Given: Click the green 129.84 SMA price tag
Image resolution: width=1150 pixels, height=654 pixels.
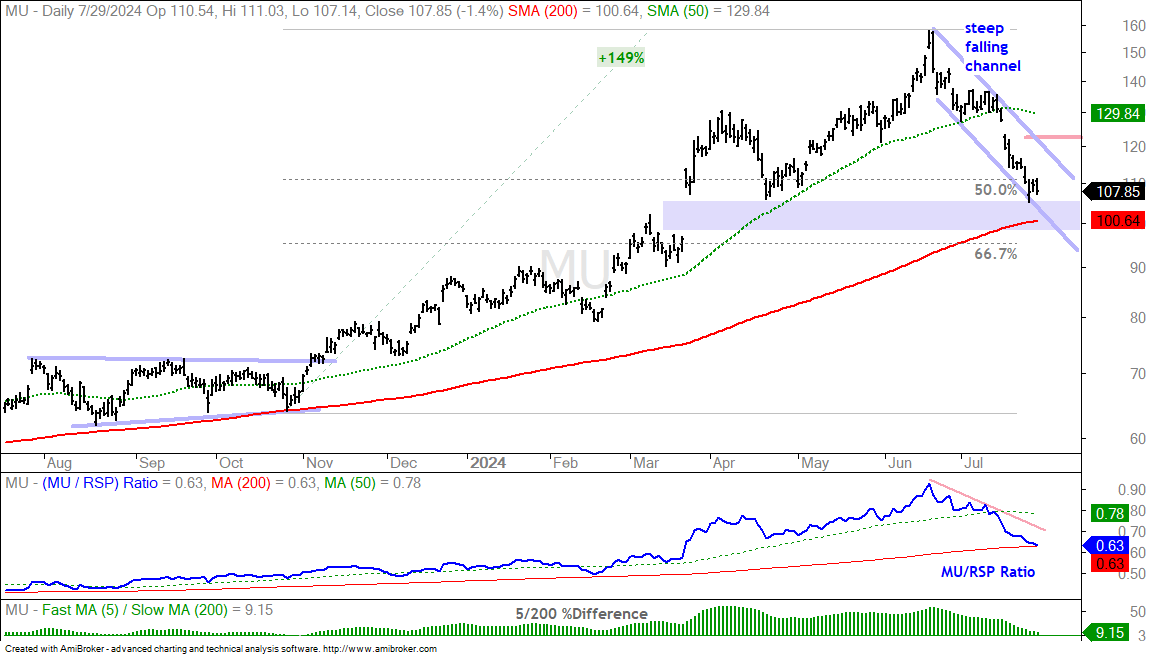Looking at the screenshot, I should tap(1117, 114).
